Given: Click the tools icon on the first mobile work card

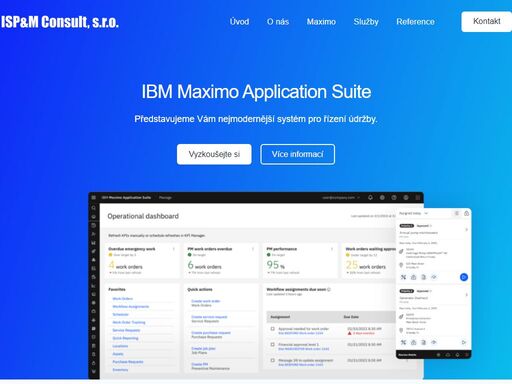Looking at the screenshot, I should 403,277.
